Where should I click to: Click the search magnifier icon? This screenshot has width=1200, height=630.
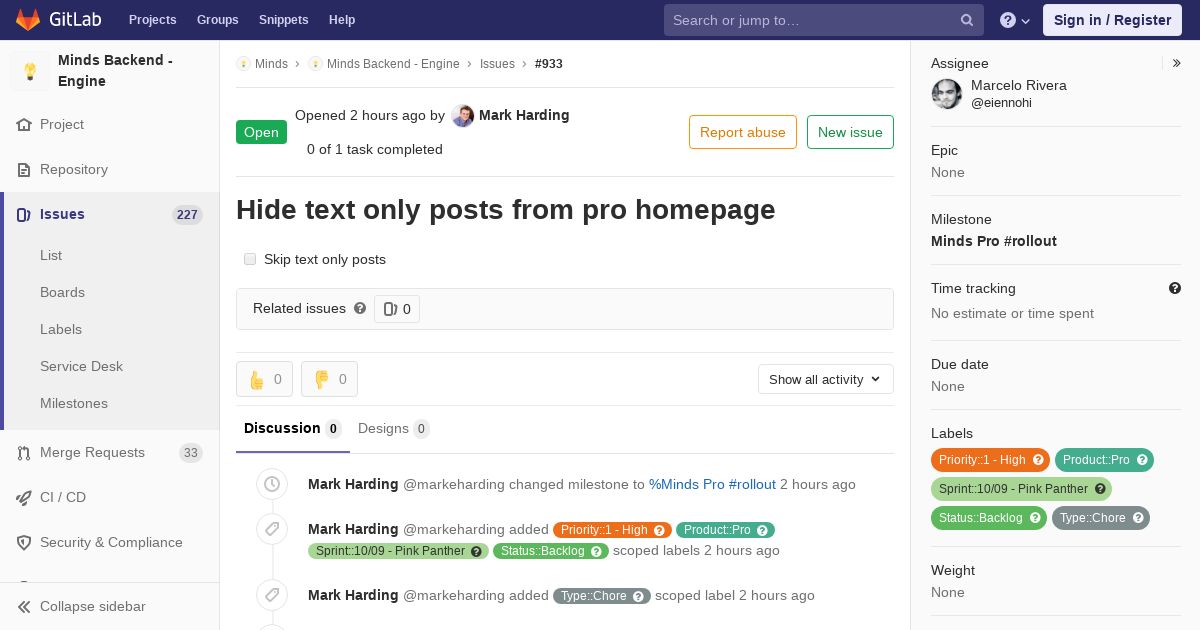coord(967,20)
